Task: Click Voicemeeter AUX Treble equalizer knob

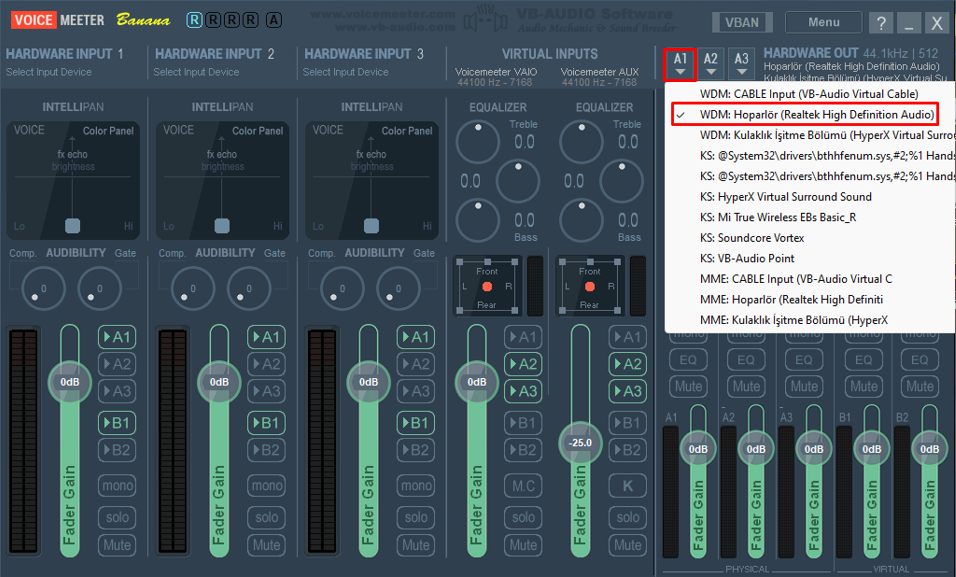Action: [x=581, y=142]
